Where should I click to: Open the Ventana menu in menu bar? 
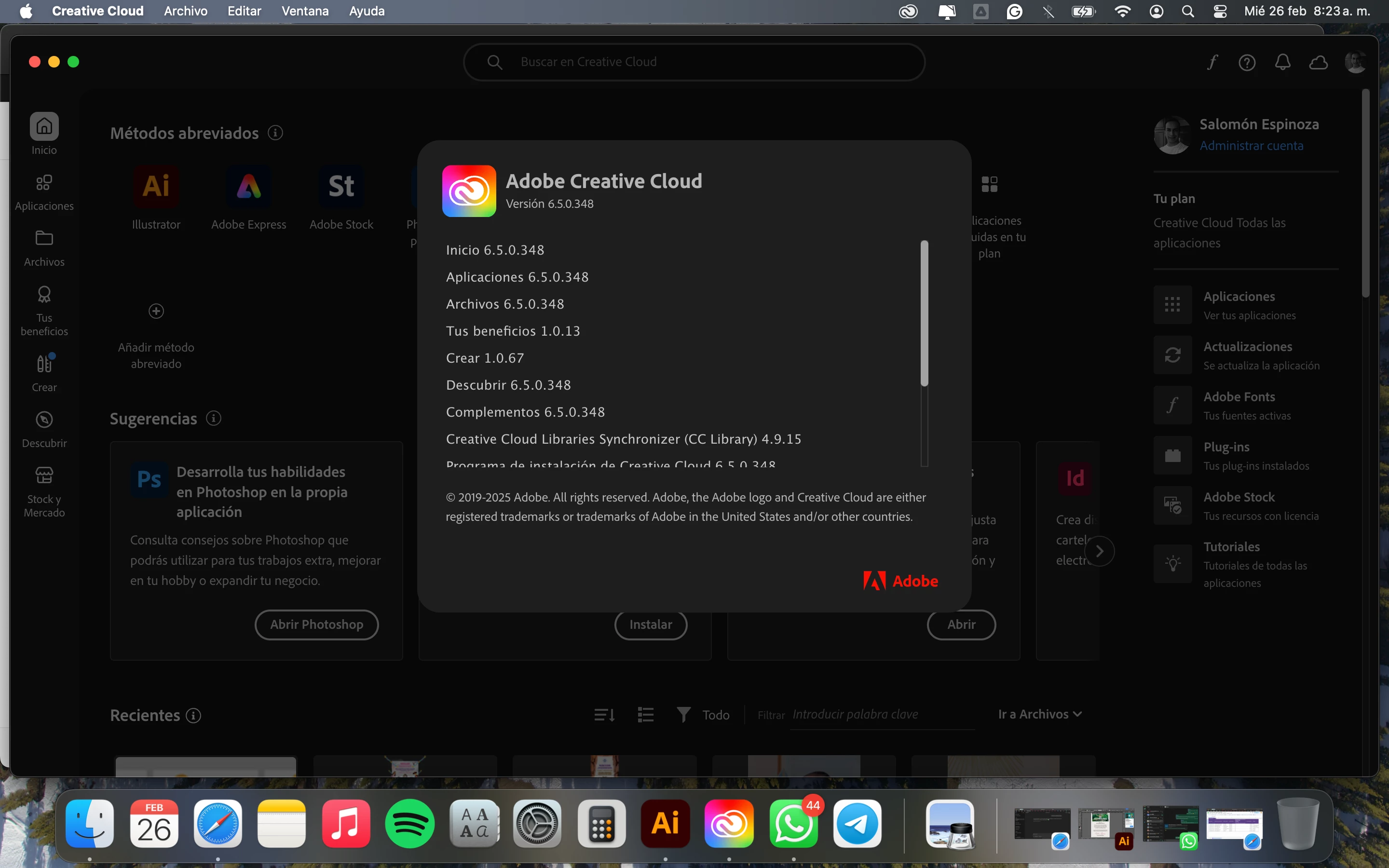click(305, 11)
